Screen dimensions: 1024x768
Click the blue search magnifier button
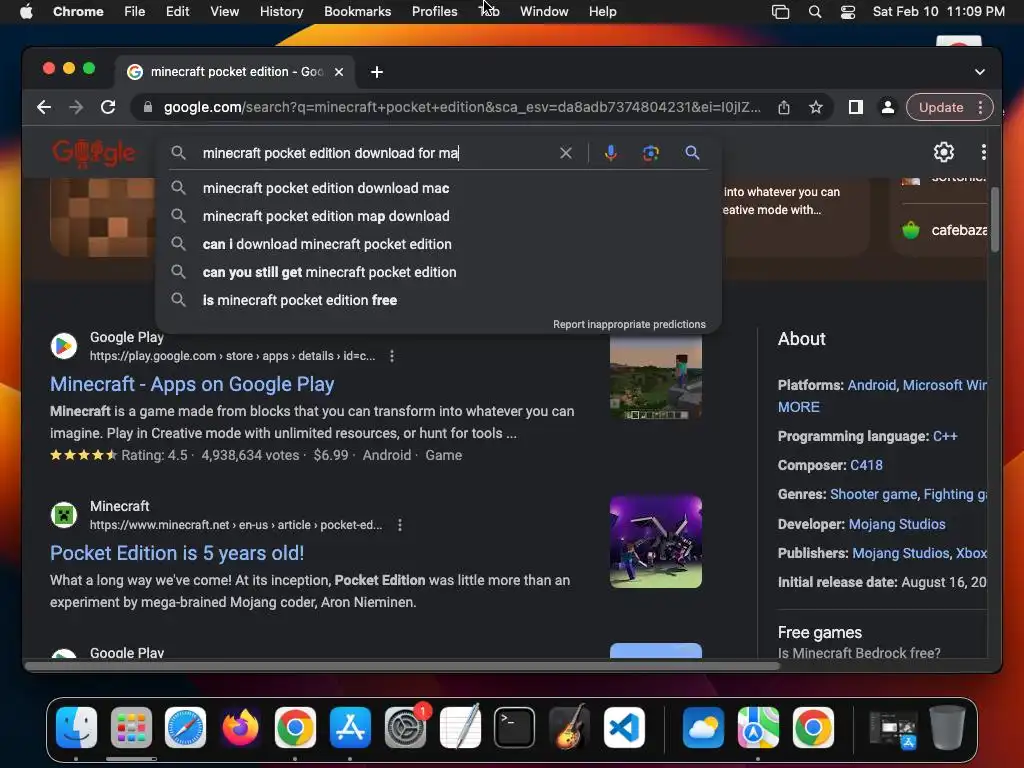click(x=692, y=153)
